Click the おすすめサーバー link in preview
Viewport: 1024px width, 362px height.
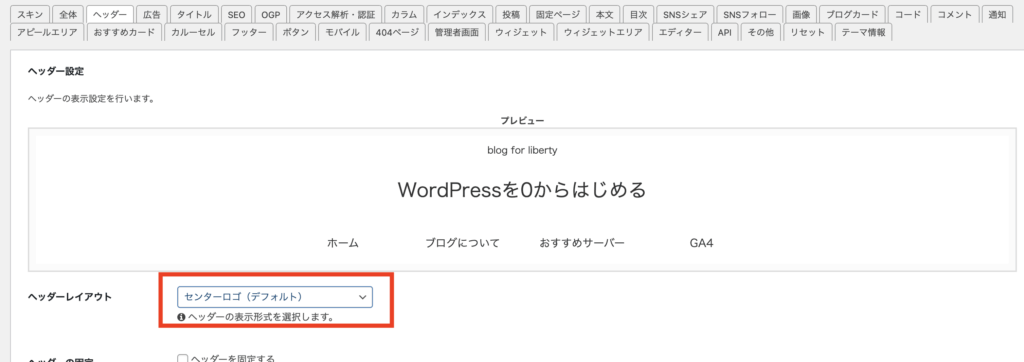tap(582, 243)
